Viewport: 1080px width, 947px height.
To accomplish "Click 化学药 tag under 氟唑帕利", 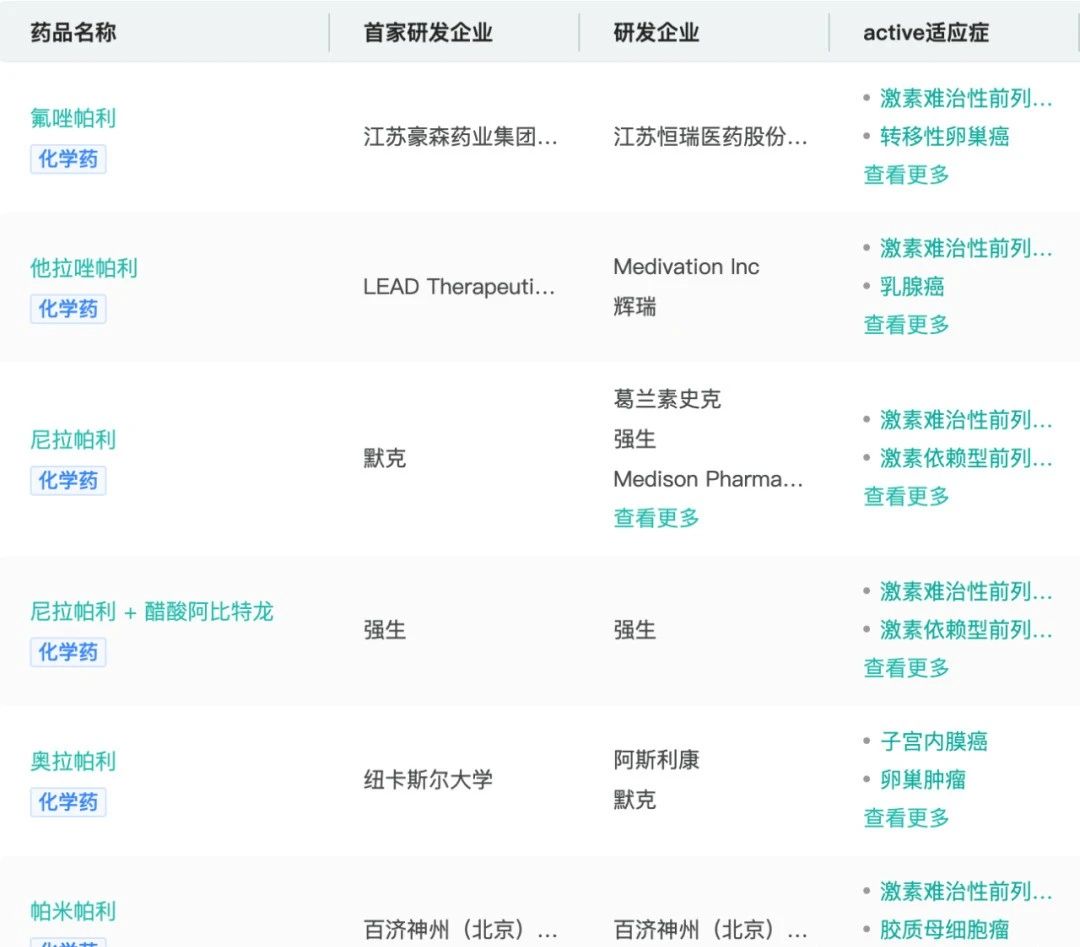I will (x=68, y=159).
